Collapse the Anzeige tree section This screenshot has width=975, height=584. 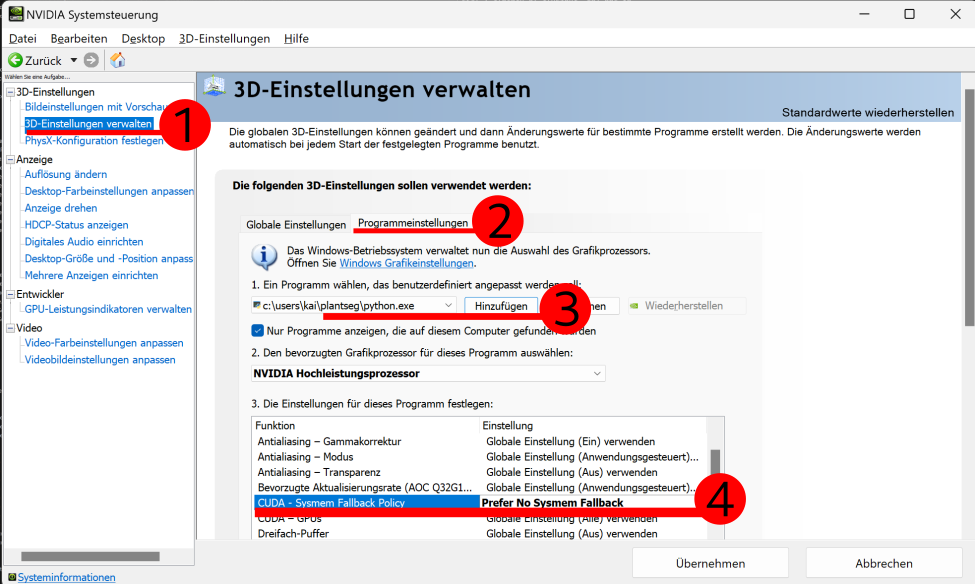click(x=10, y=159)
